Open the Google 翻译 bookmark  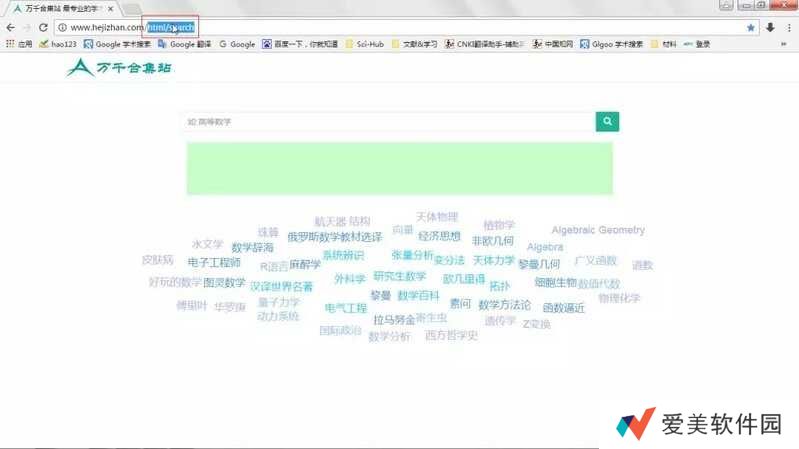click(x=184, y=44)
